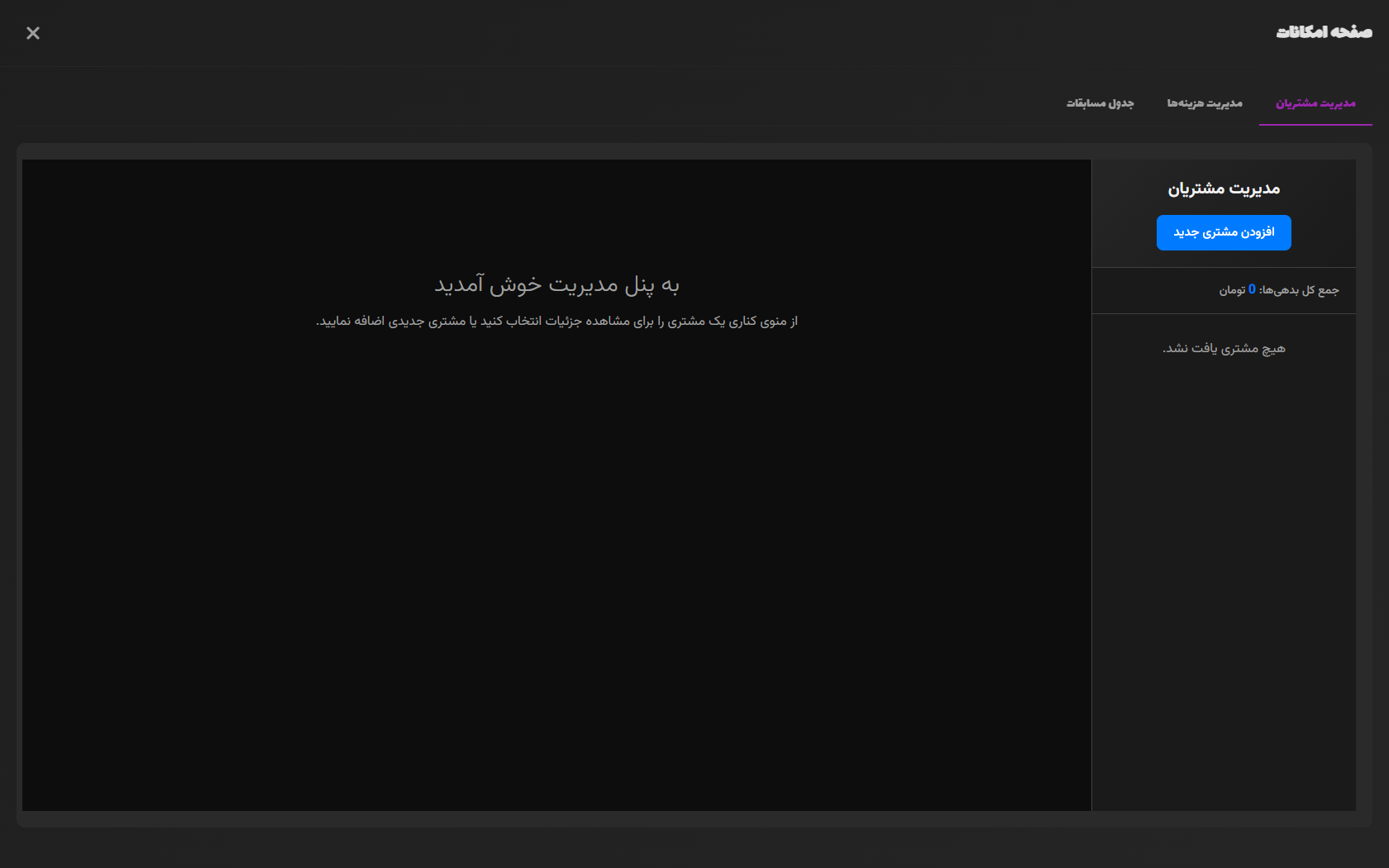Click empty sidebar space below no-customer message
Viewport: 1389px width, 868px height.
[1224, 579]
